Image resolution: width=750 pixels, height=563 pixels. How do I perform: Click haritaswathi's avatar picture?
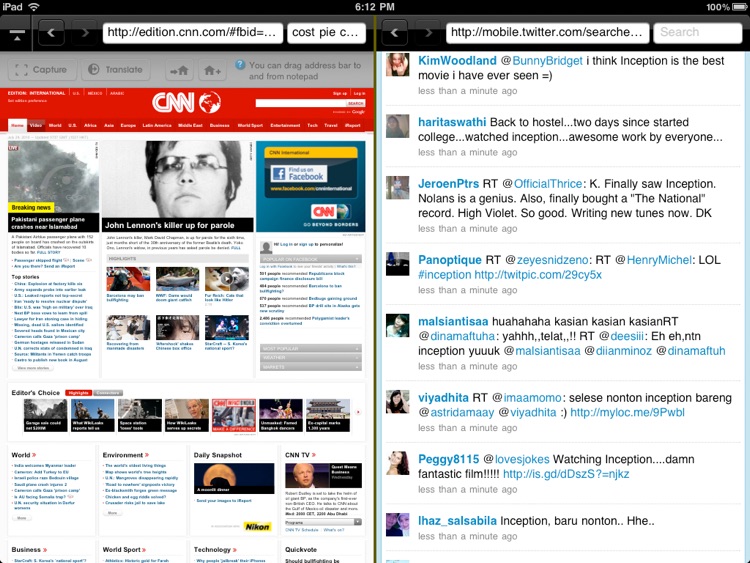398,126
